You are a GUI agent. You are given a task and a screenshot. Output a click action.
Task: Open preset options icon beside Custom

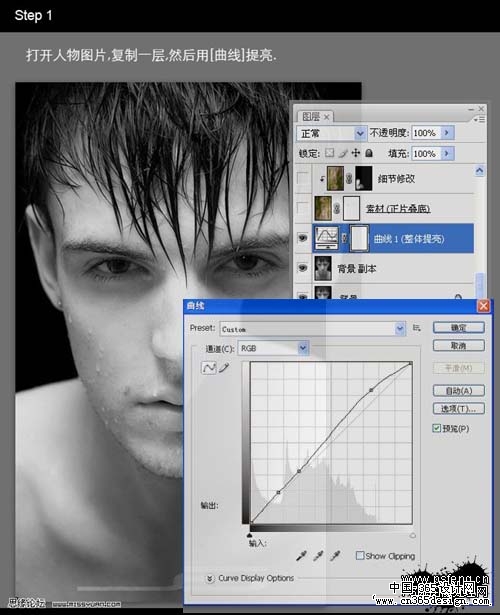click(416, 328)
